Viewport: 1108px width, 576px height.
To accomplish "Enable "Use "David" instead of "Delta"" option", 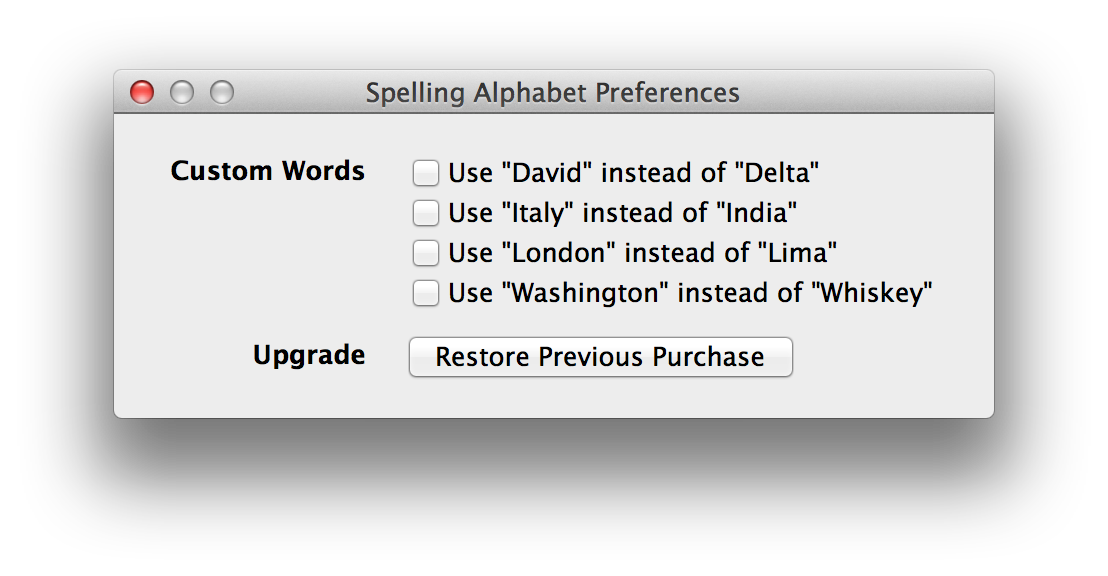I will tap(424, 172).
